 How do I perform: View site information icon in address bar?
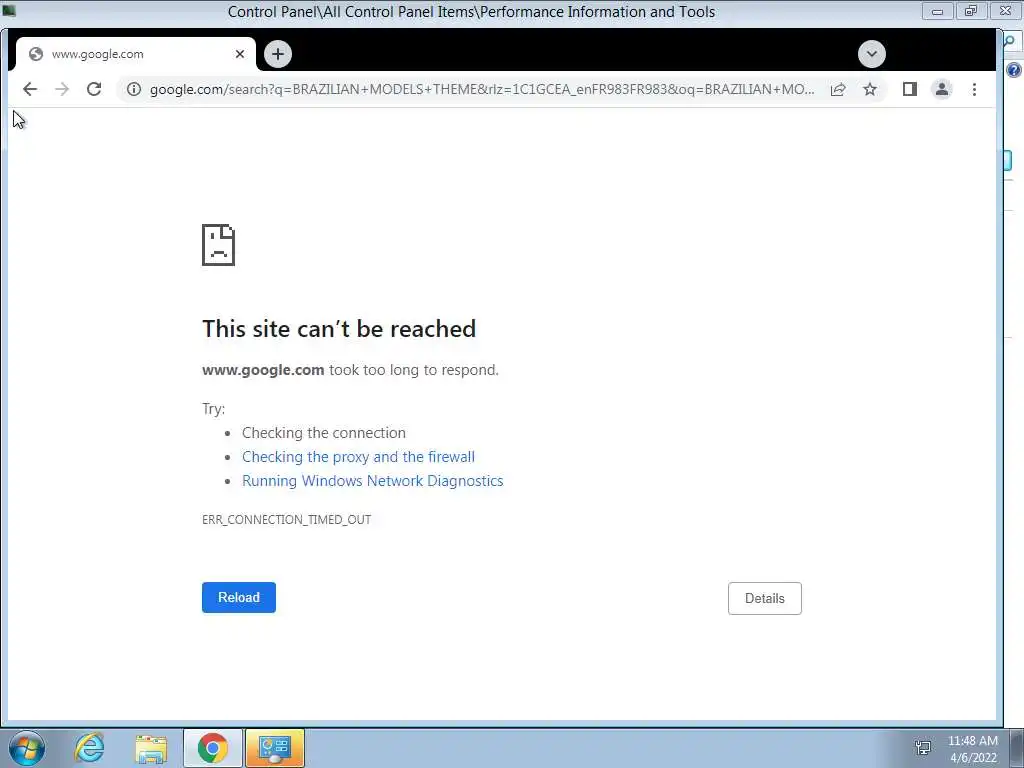pyautogui.click(x=134, y=89)
